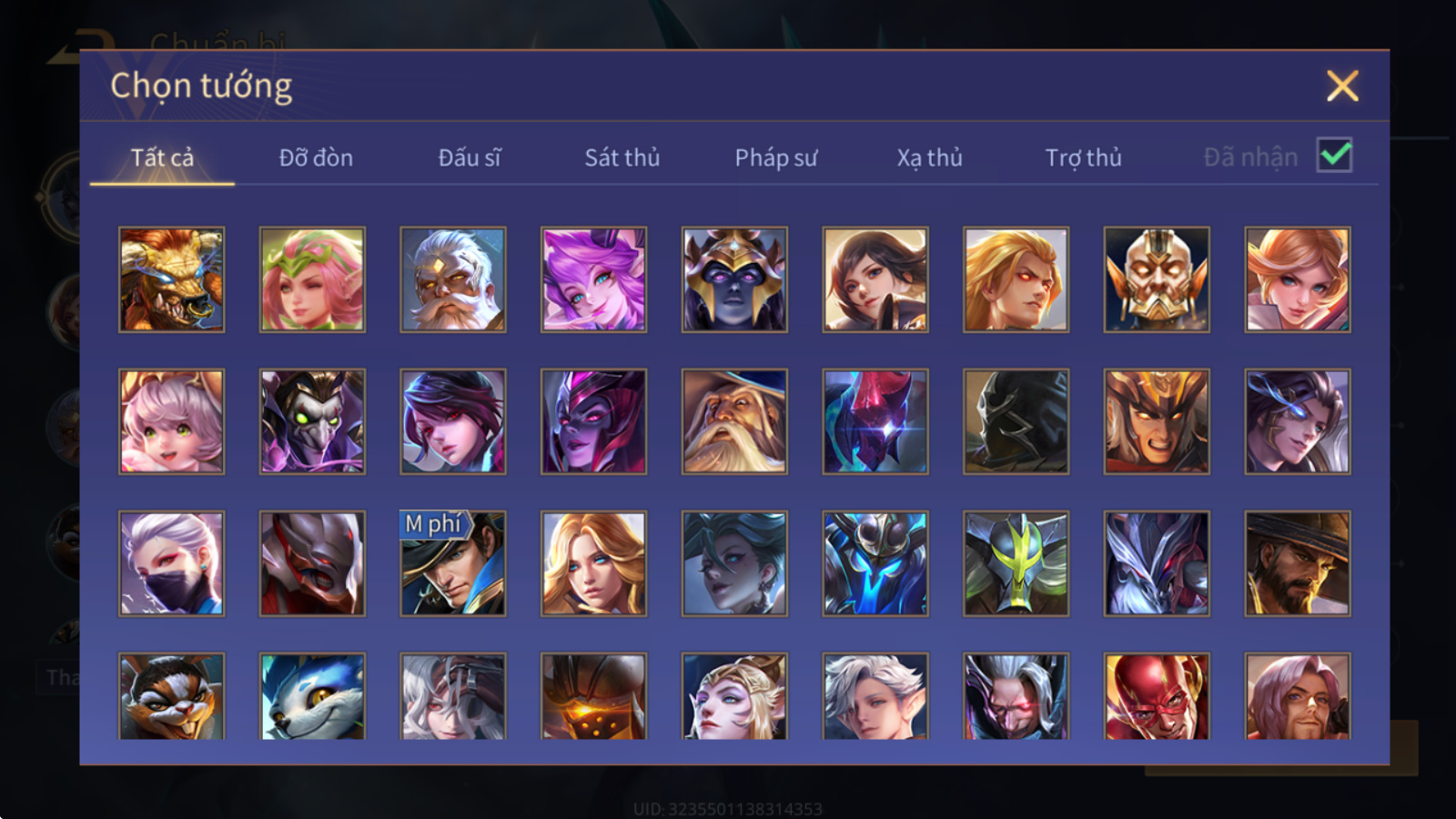This screenshot has width=1456, height=819.
Task: Switch to the Đỡ đòn tab
Action: tap(316, 157)
